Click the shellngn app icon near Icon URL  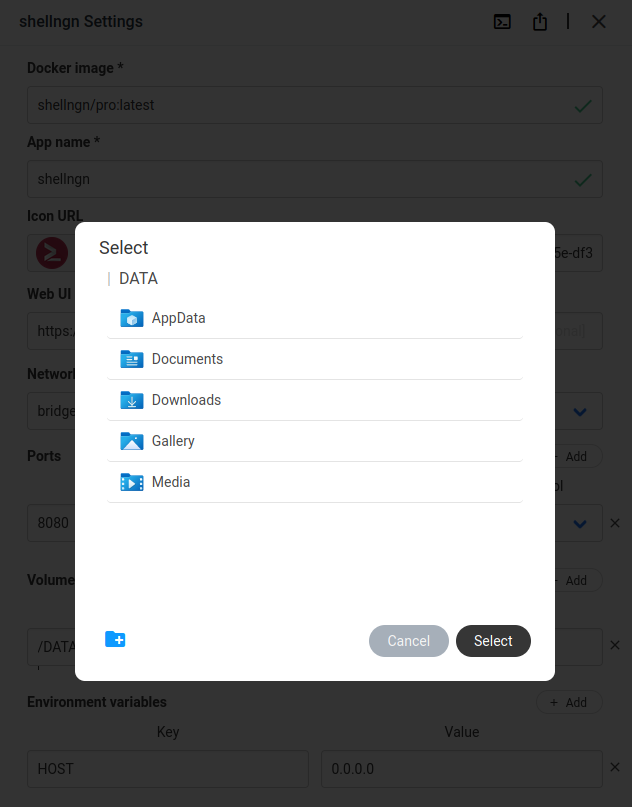coord(51,253)
